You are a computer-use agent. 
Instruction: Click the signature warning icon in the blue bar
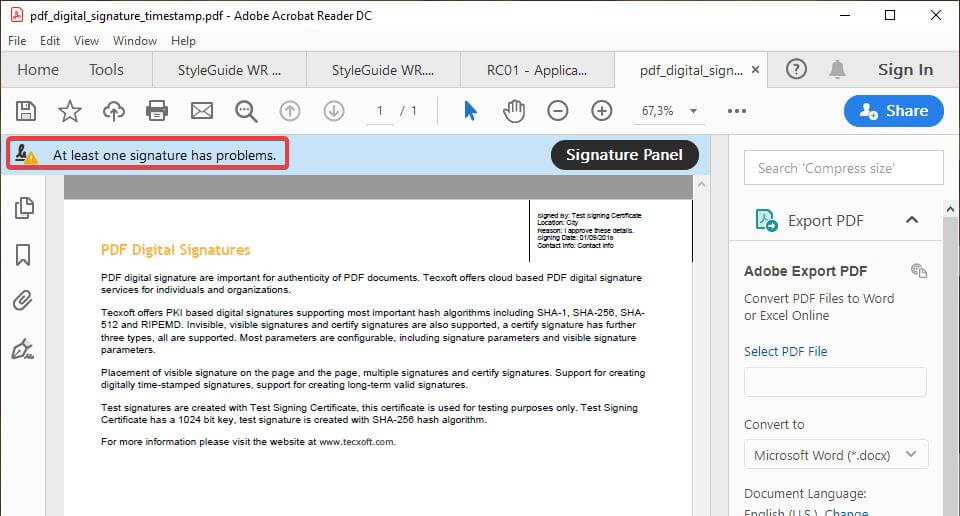(26, 154)
